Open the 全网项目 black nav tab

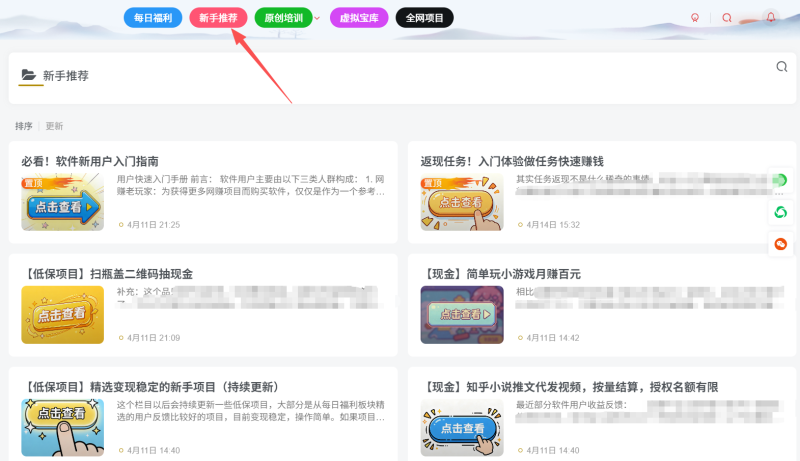(x=424, y=18)
